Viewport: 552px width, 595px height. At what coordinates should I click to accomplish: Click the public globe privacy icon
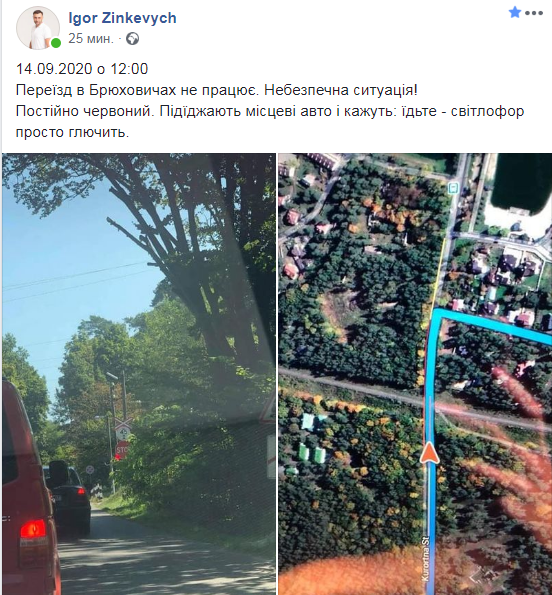132,39
